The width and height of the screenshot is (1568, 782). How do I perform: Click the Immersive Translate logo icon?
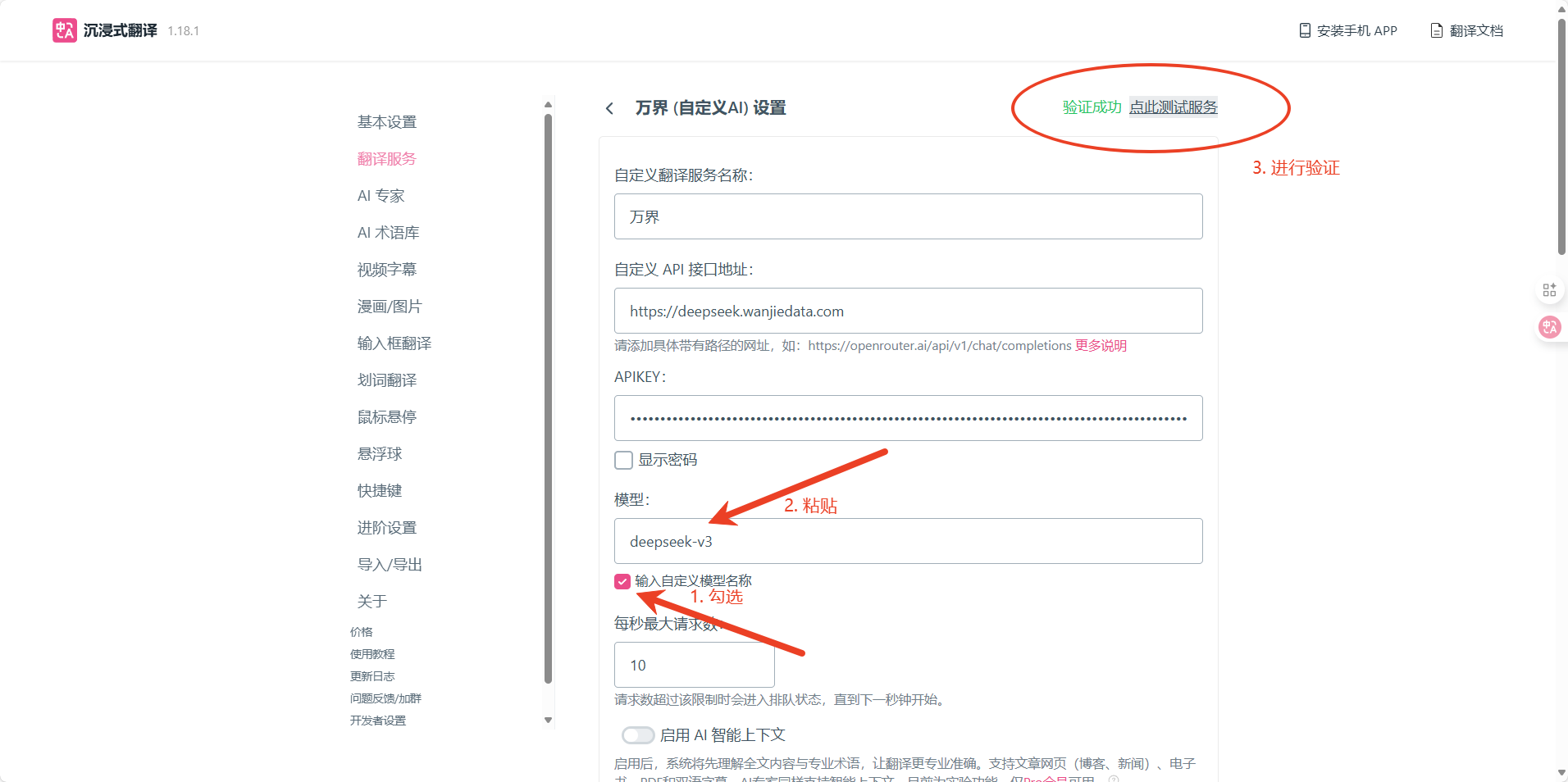click(x=65, y=30)
